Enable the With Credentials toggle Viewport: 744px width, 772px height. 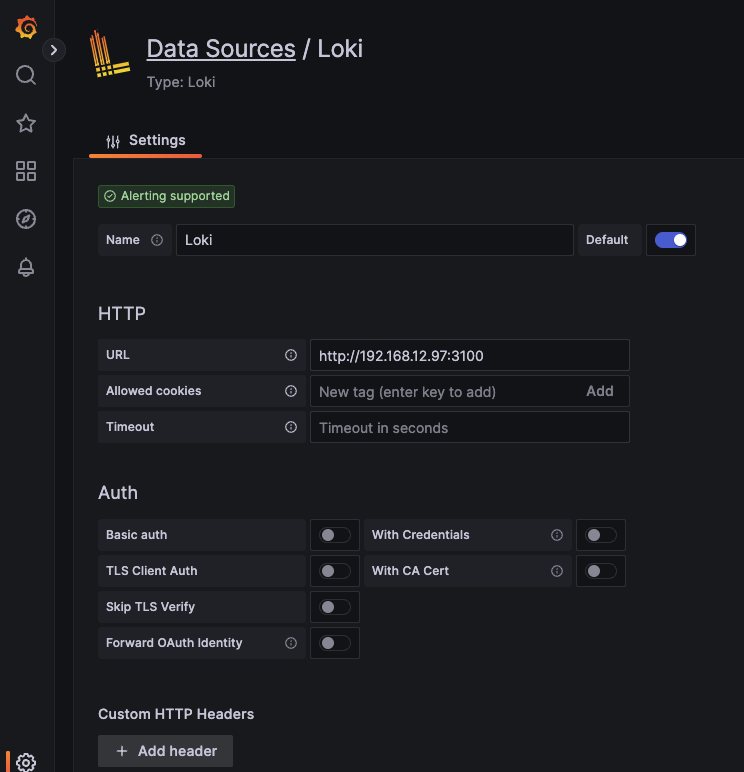click(x=601, y=535)
